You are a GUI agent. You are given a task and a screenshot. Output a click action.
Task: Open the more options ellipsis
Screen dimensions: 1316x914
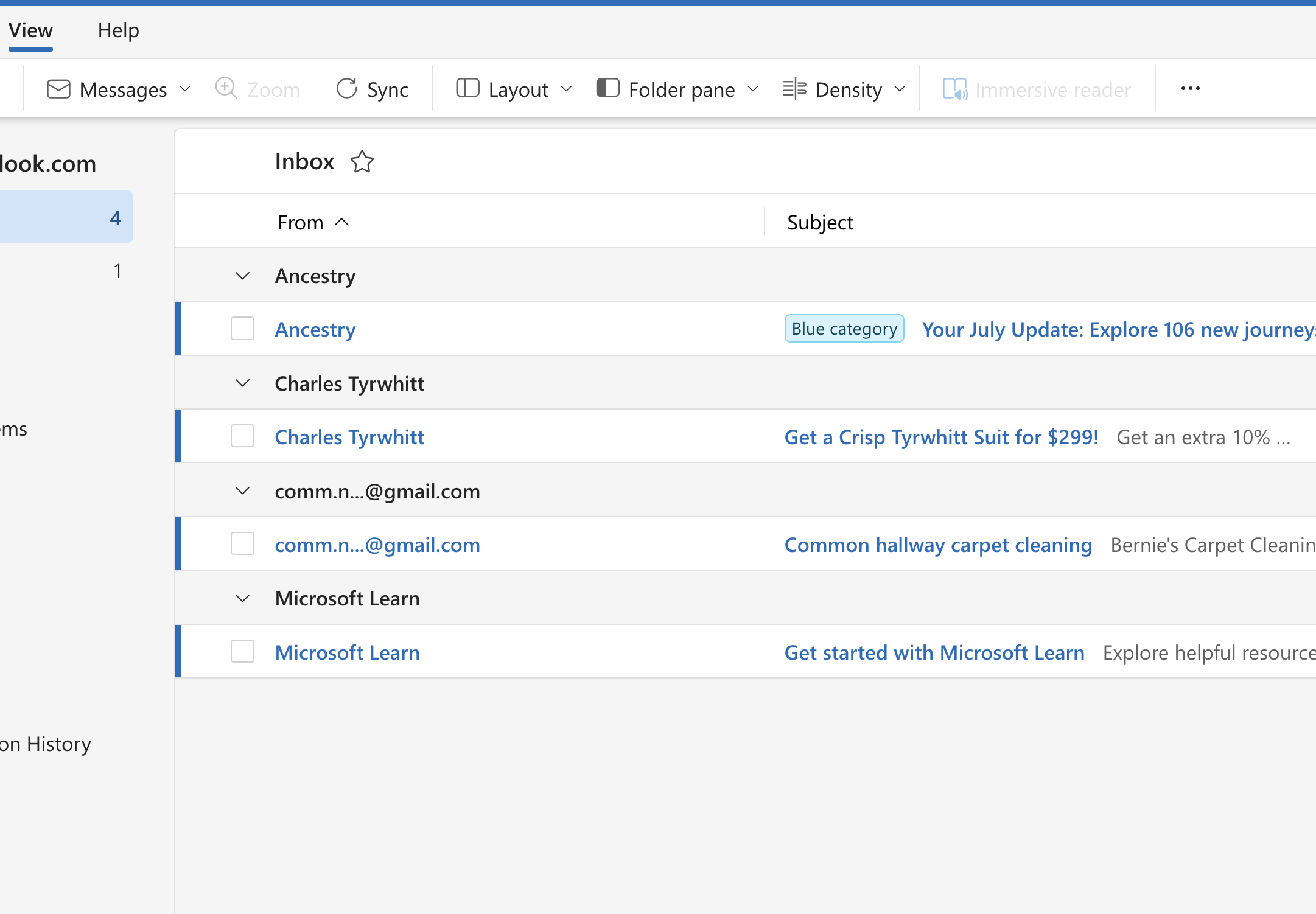pyautogui.click(x=1190, y=89)
